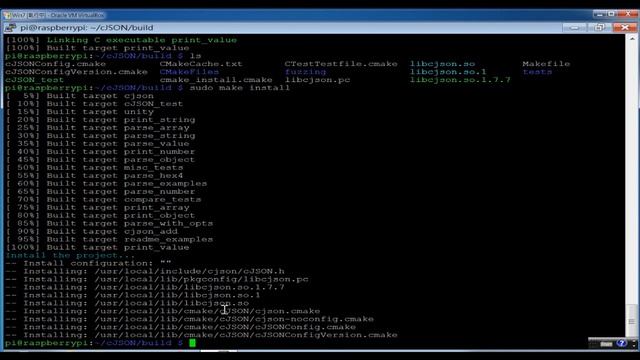Click the blue 'CMakeFiles' directory name

click(189, 72)
